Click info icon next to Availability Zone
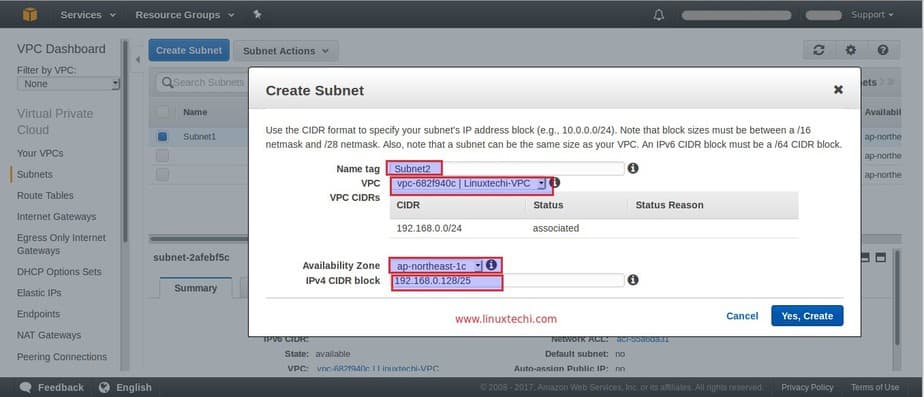This screenshot has height=397, width=924. tap(491, 265)
